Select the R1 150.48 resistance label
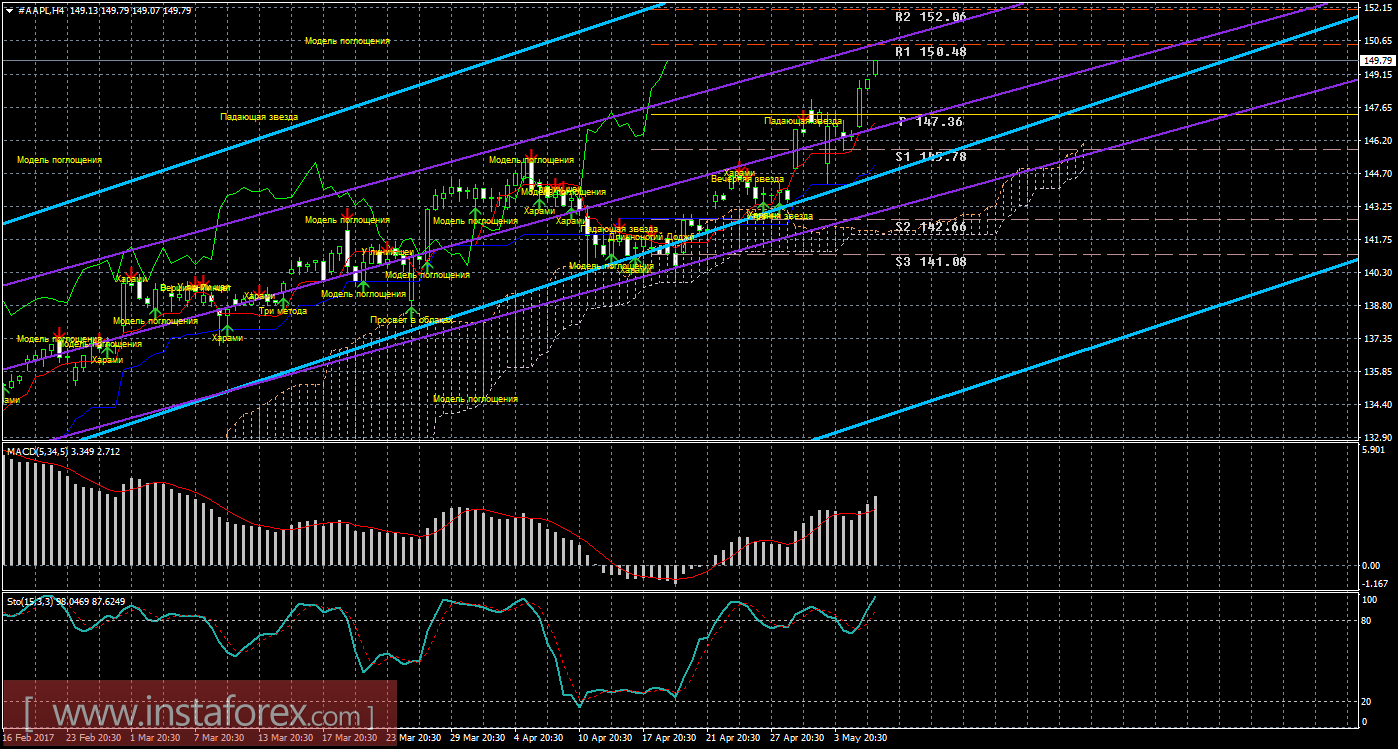The width and height of the screenshot is (1398, 749). pos(930,51)
